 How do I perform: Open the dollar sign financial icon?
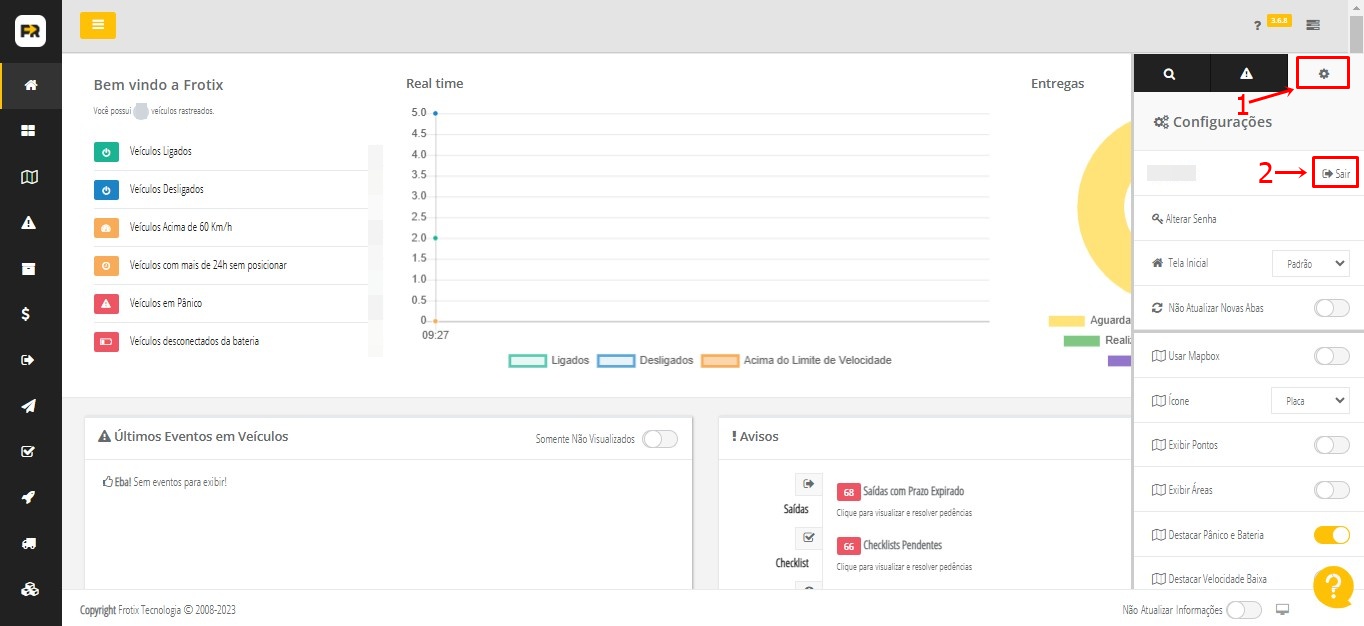[30, 314]
